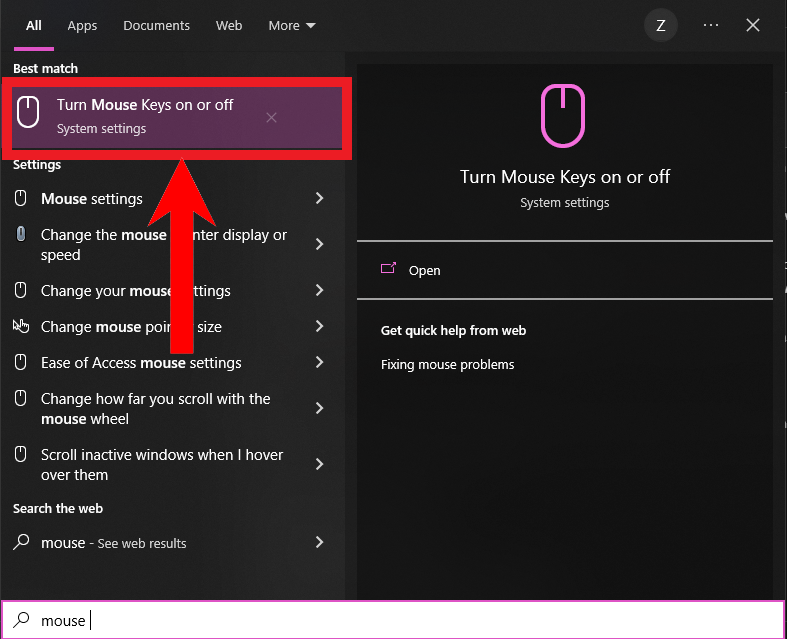Click the mouse icon on the best match

pyautogui.click(x=29, y=113)
